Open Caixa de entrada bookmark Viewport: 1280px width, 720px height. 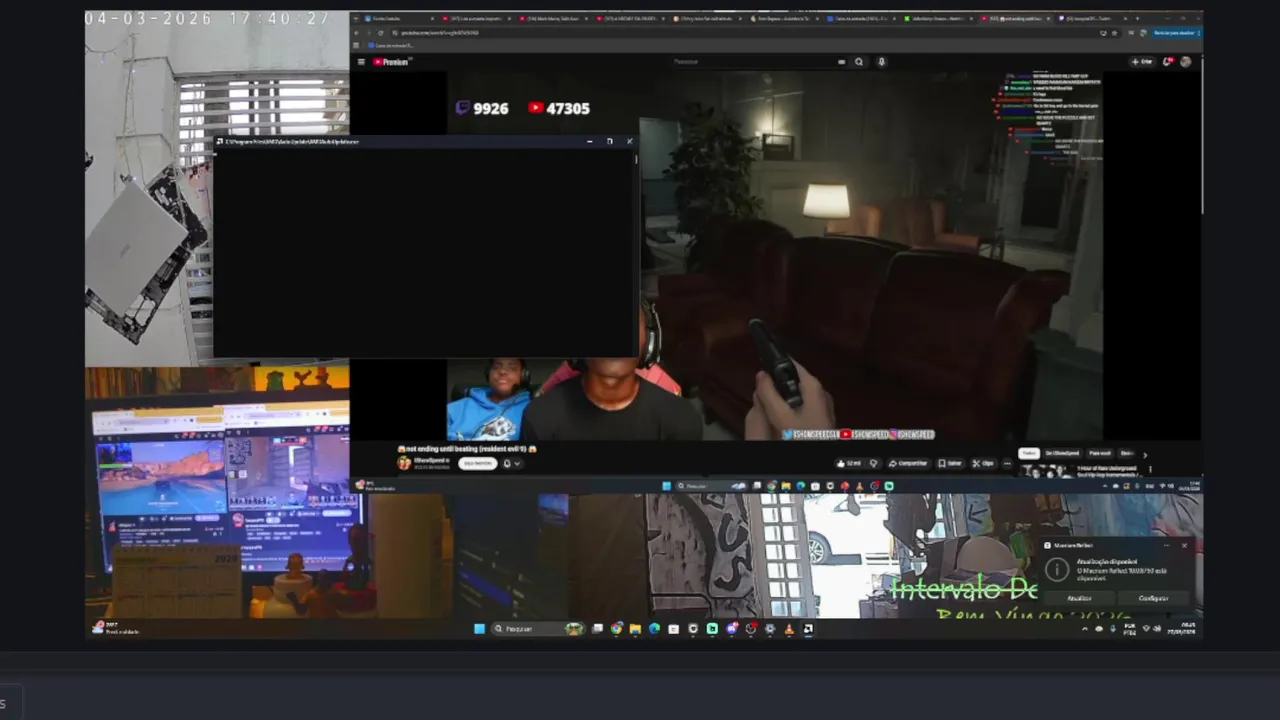click(391, 45)
